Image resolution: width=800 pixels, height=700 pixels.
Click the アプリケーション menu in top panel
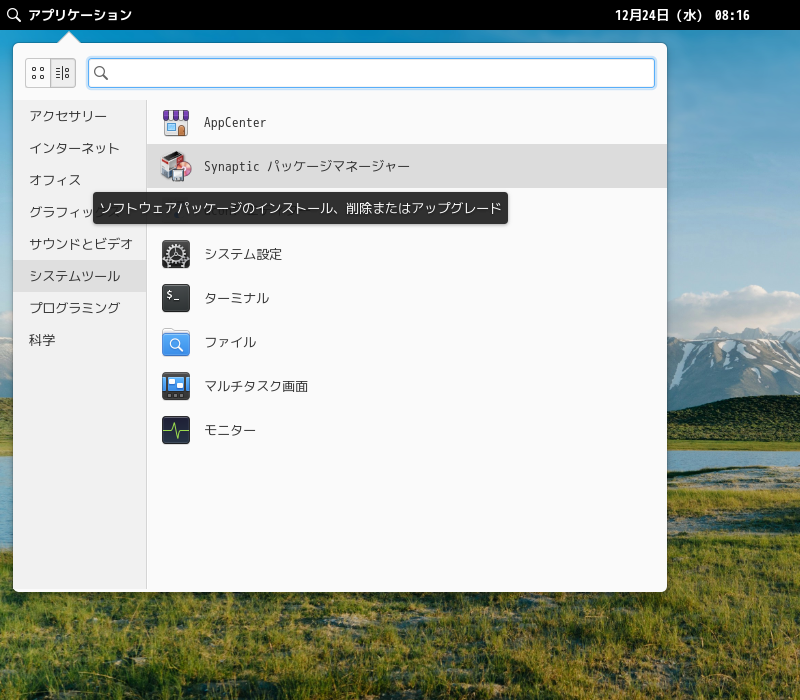tap(70, 15)
